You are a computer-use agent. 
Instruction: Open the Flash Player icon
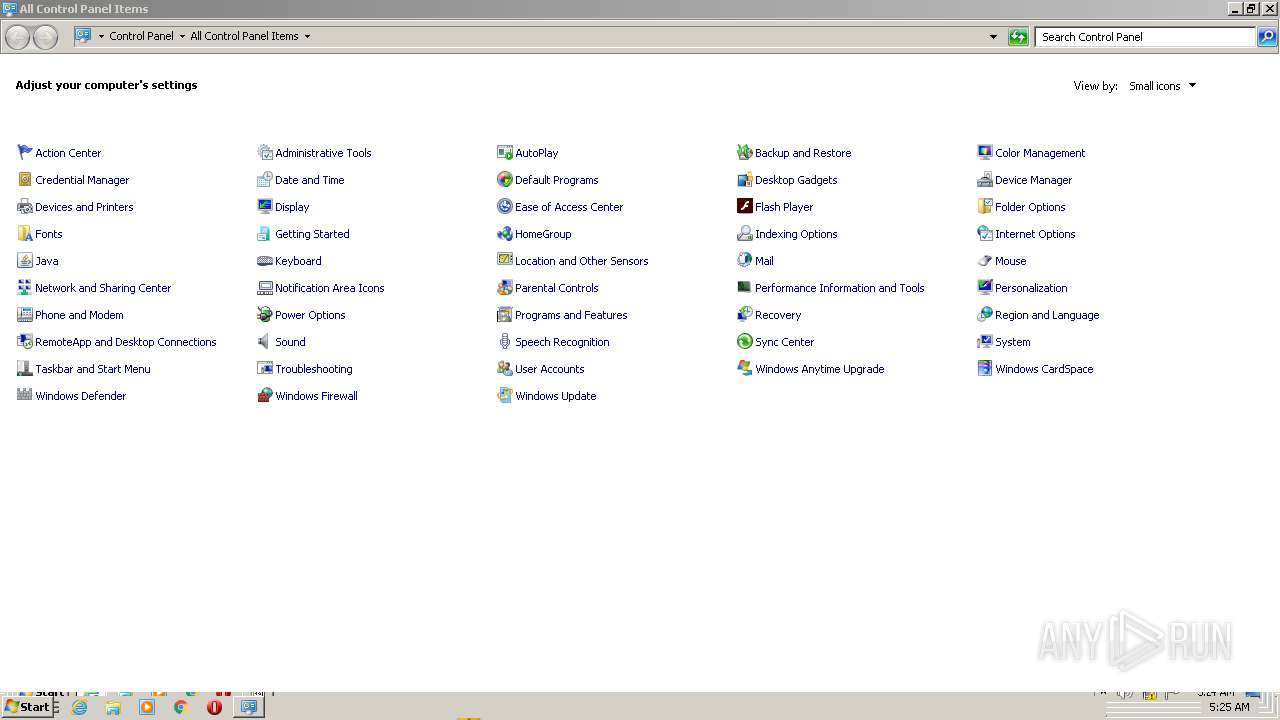pyautogui.click(x=745, y=207)
